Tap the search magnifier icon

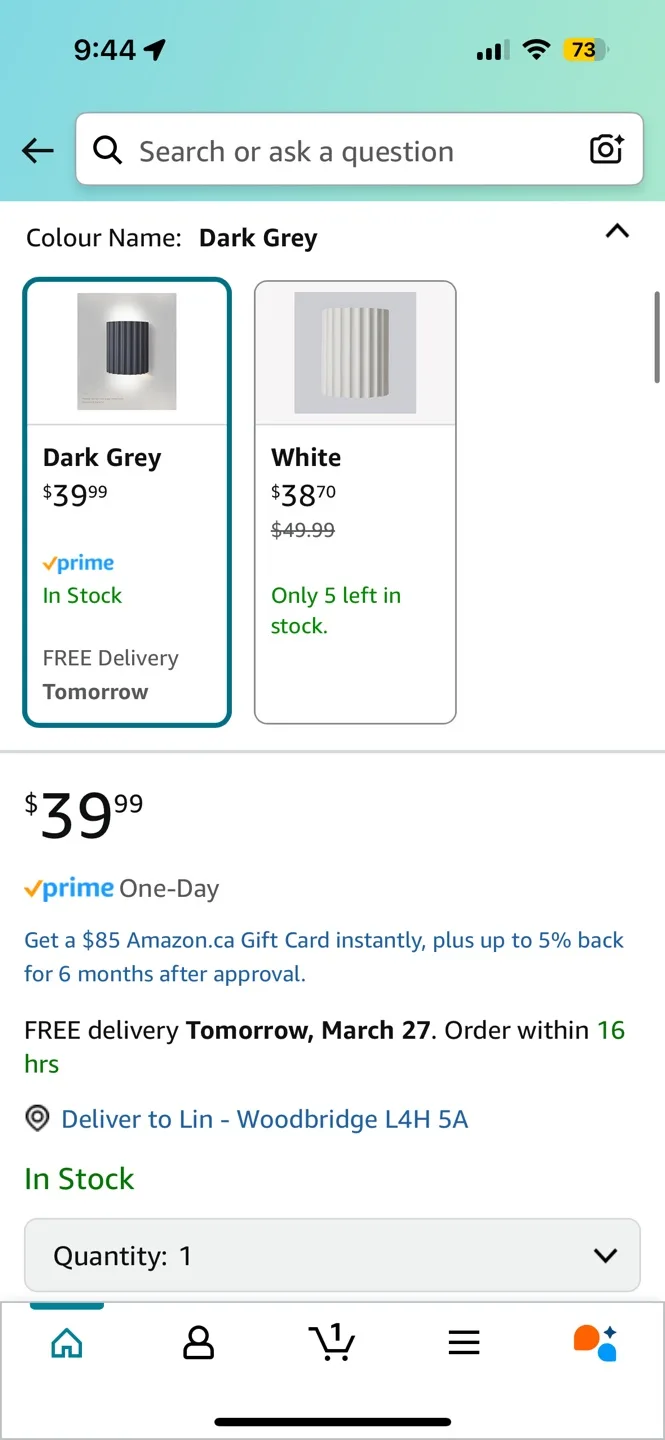point(107,150)
